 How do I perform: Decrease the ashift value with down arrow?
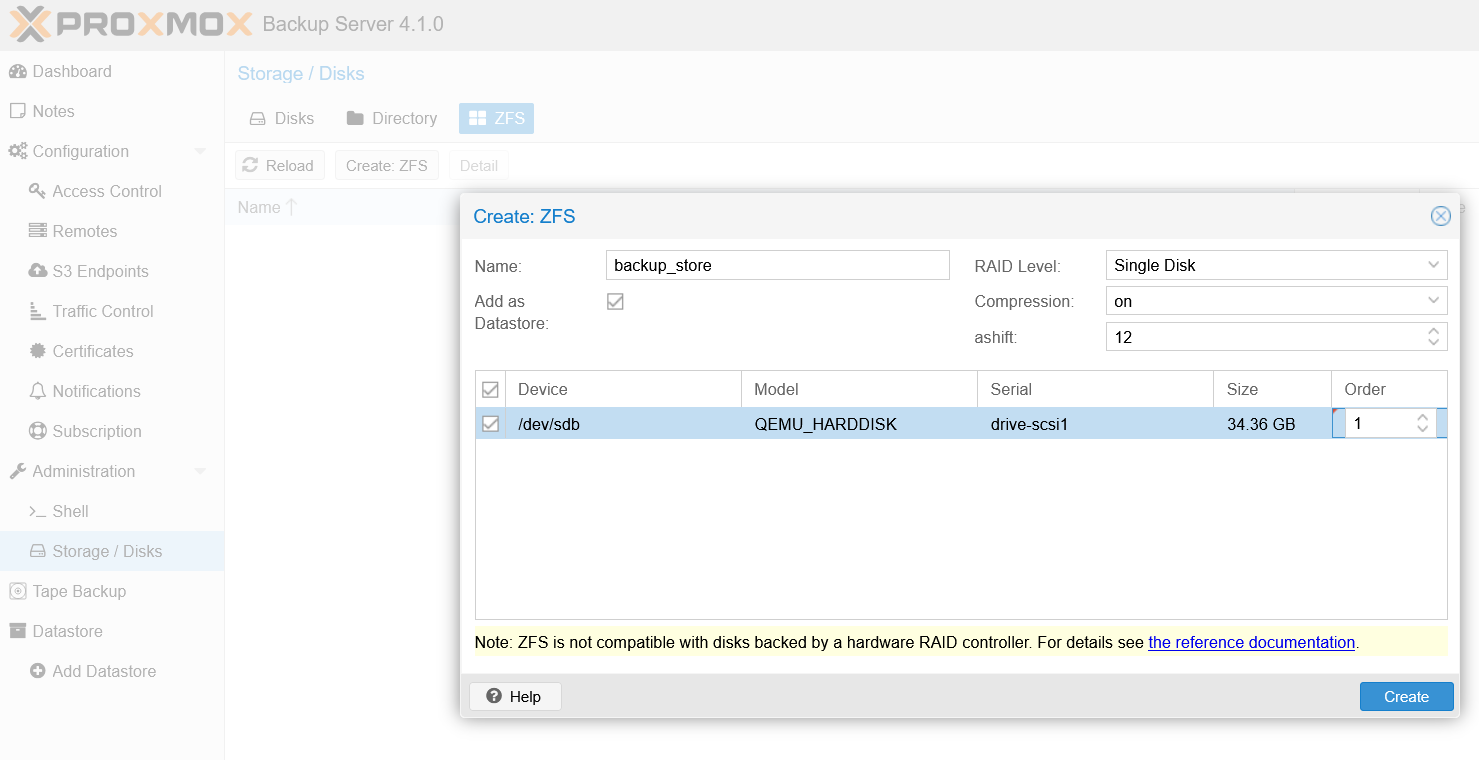1433,343
